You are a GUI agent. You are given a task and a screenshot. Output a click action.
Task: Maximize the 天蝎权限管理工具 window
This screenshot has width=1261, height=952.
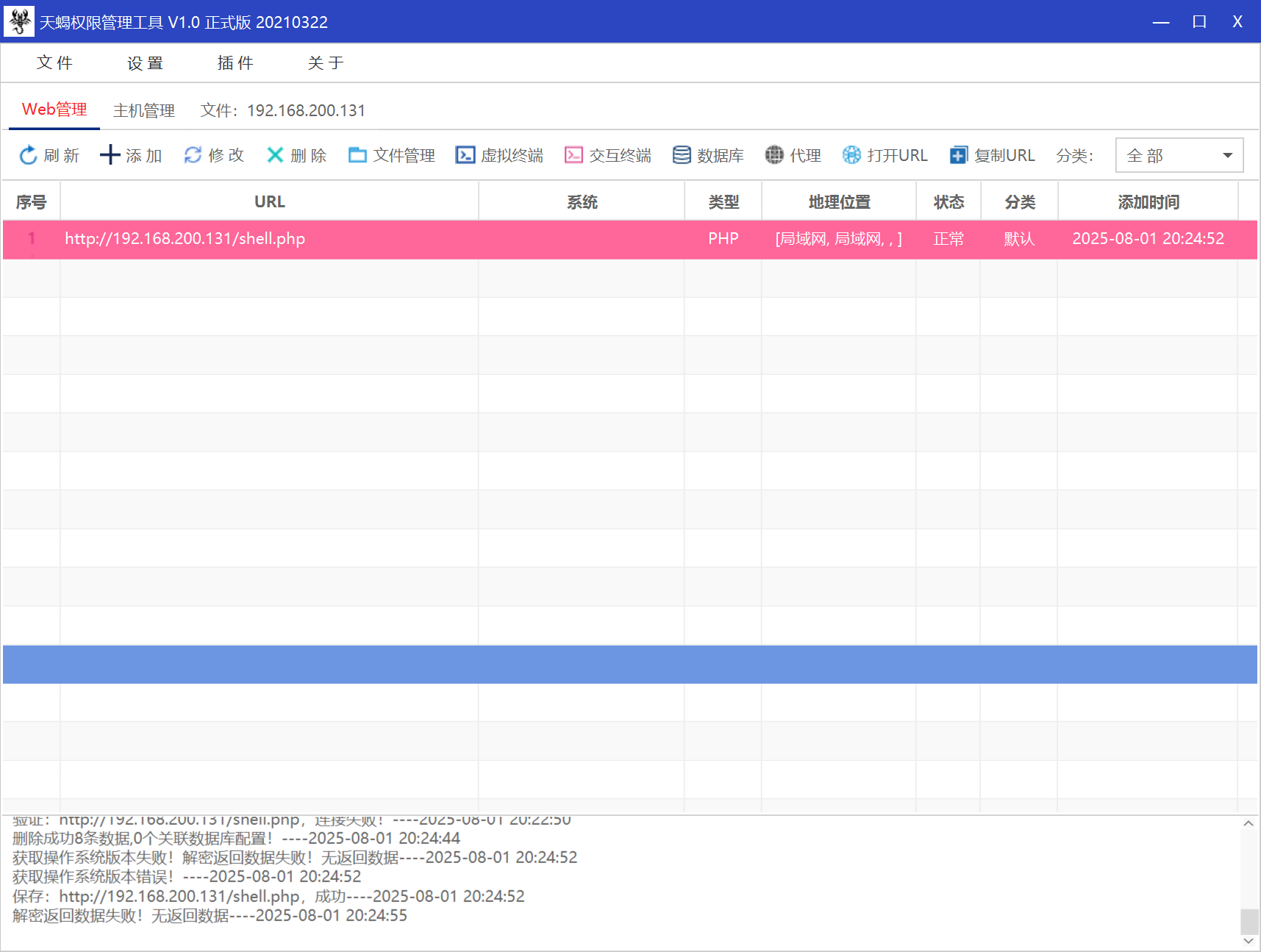tap(1199, 22)
